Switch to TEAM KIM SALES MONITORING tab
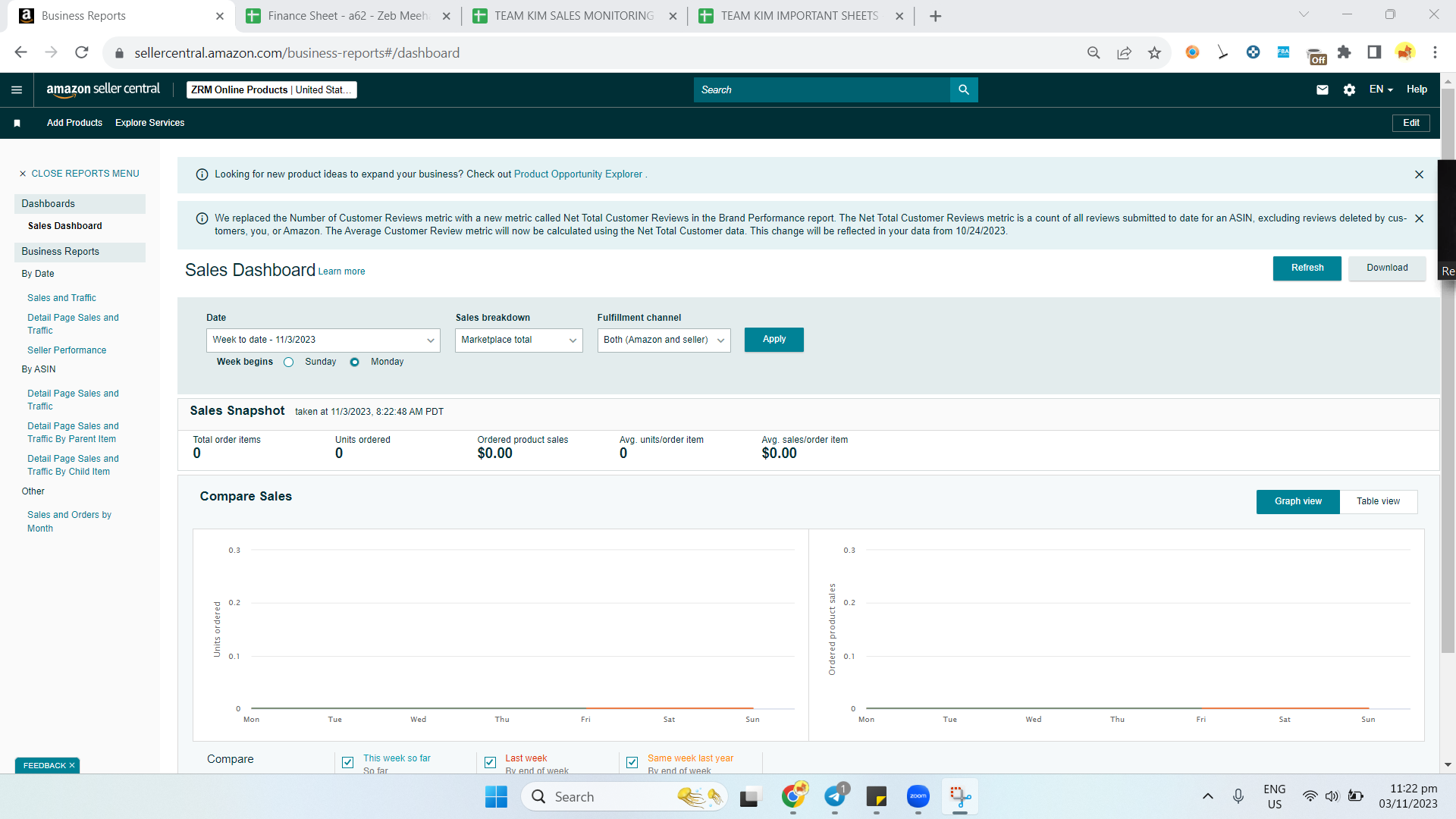This screenshot has width=1456, height=819. coord(574,16)
